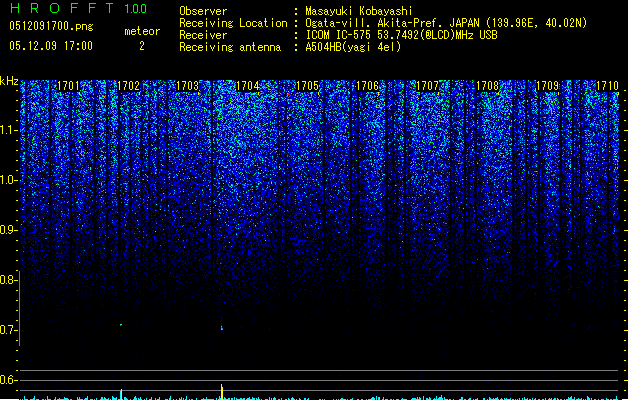
Task: Click the Ogata-vill. Akita-Pref. JAPAN location text
Action: coord(446,23)
